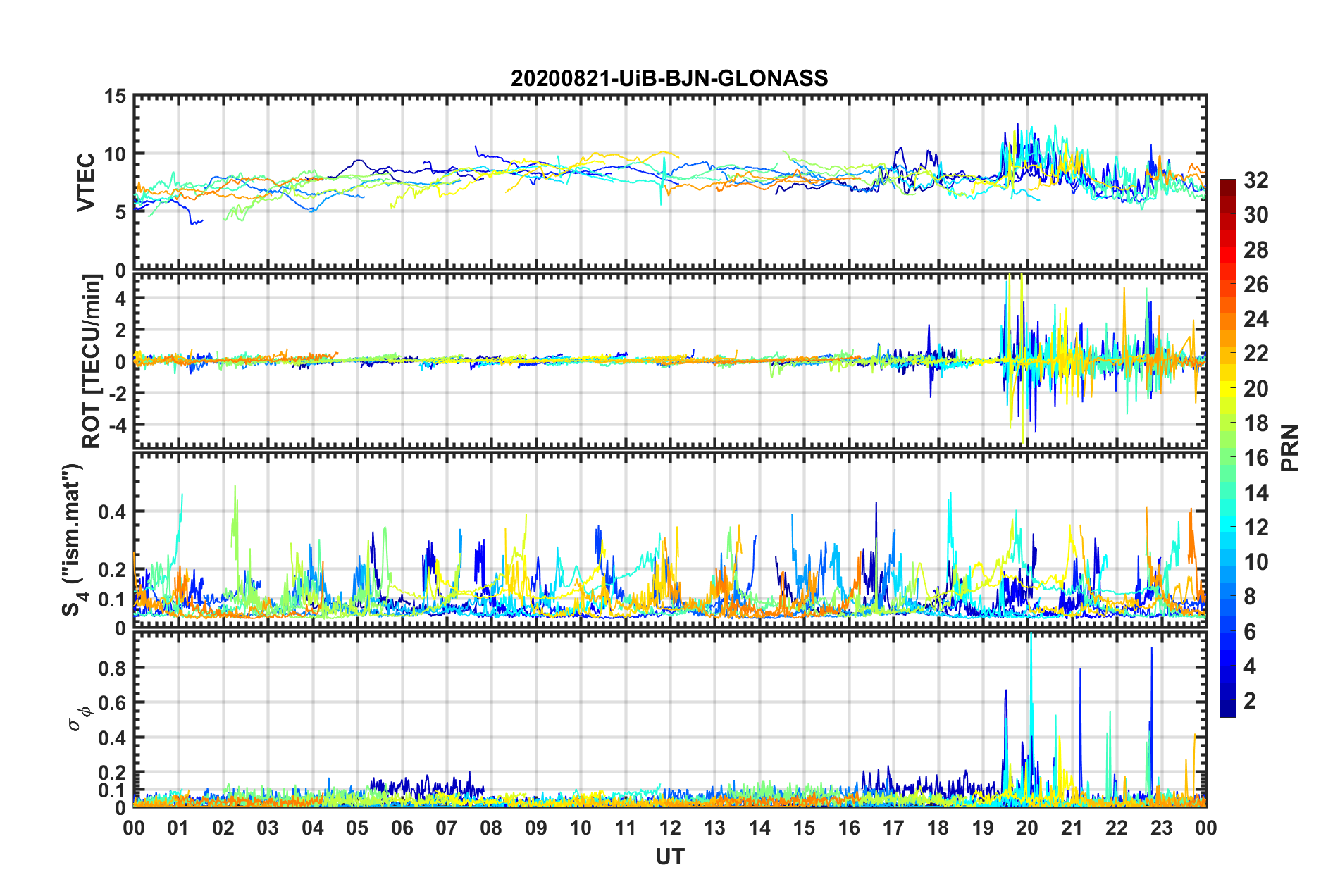Screen dimensions: 1340x896
Task: Click x-axis tick label 12
Action: [x=670, y=828]
